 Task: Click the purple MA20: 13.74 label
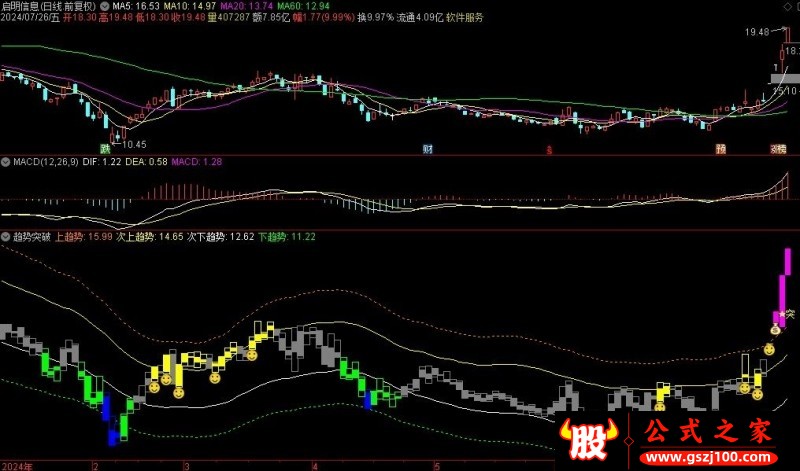[246, 7]
